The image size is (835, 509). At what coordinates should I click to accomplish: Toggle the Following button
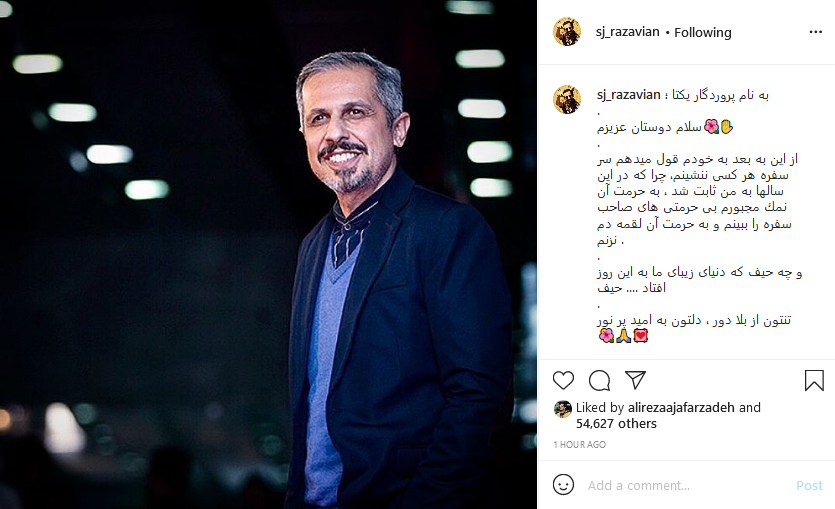[x=702, y=32]
